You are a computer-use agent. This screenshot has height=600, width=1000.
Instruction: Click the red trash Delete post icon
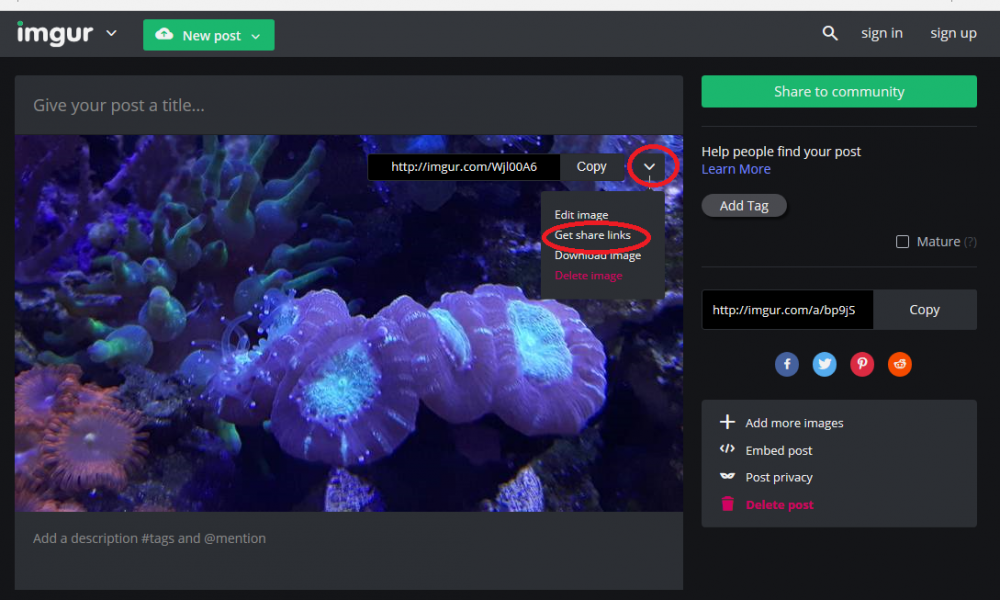click(728, 505)
